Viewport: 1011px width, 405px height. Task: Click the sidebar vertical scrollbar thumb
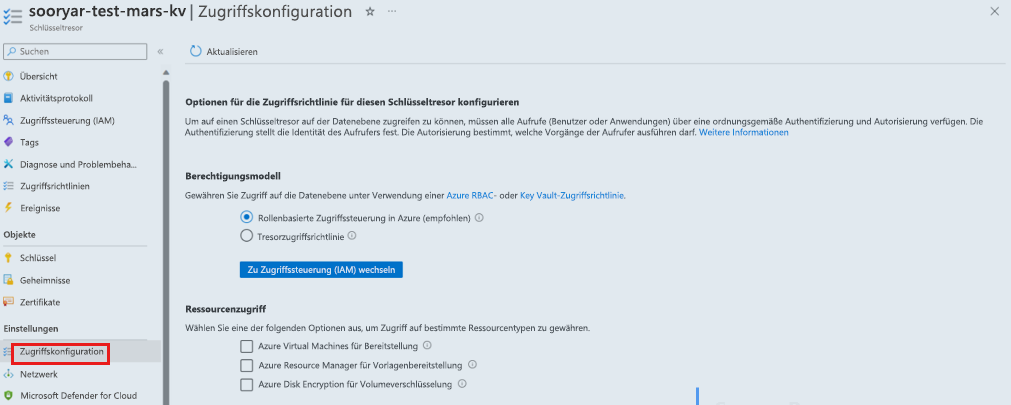tap(166, 242)
